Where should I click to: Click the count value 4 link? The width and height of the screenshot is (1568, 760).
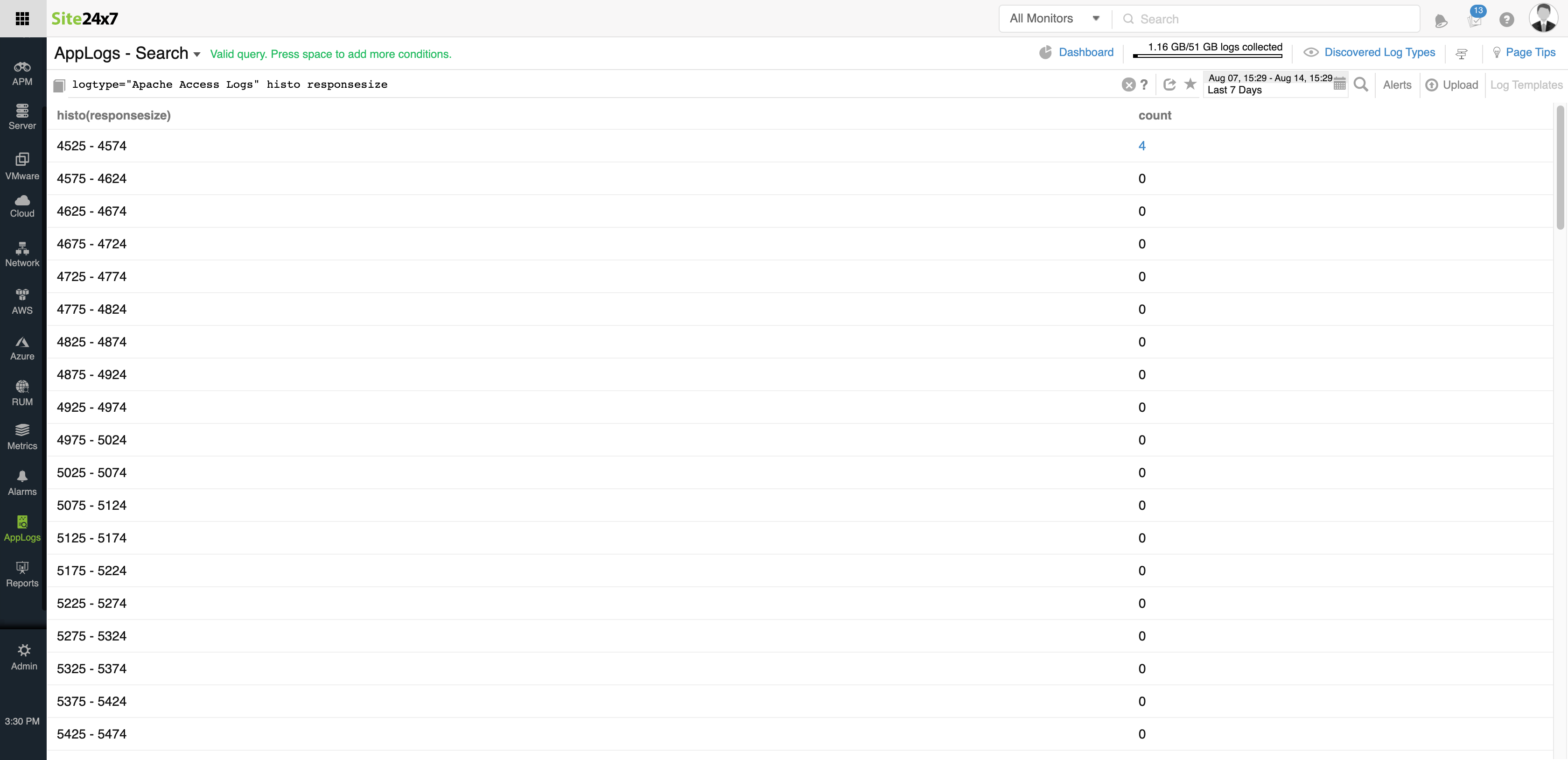coord(1142,146)
